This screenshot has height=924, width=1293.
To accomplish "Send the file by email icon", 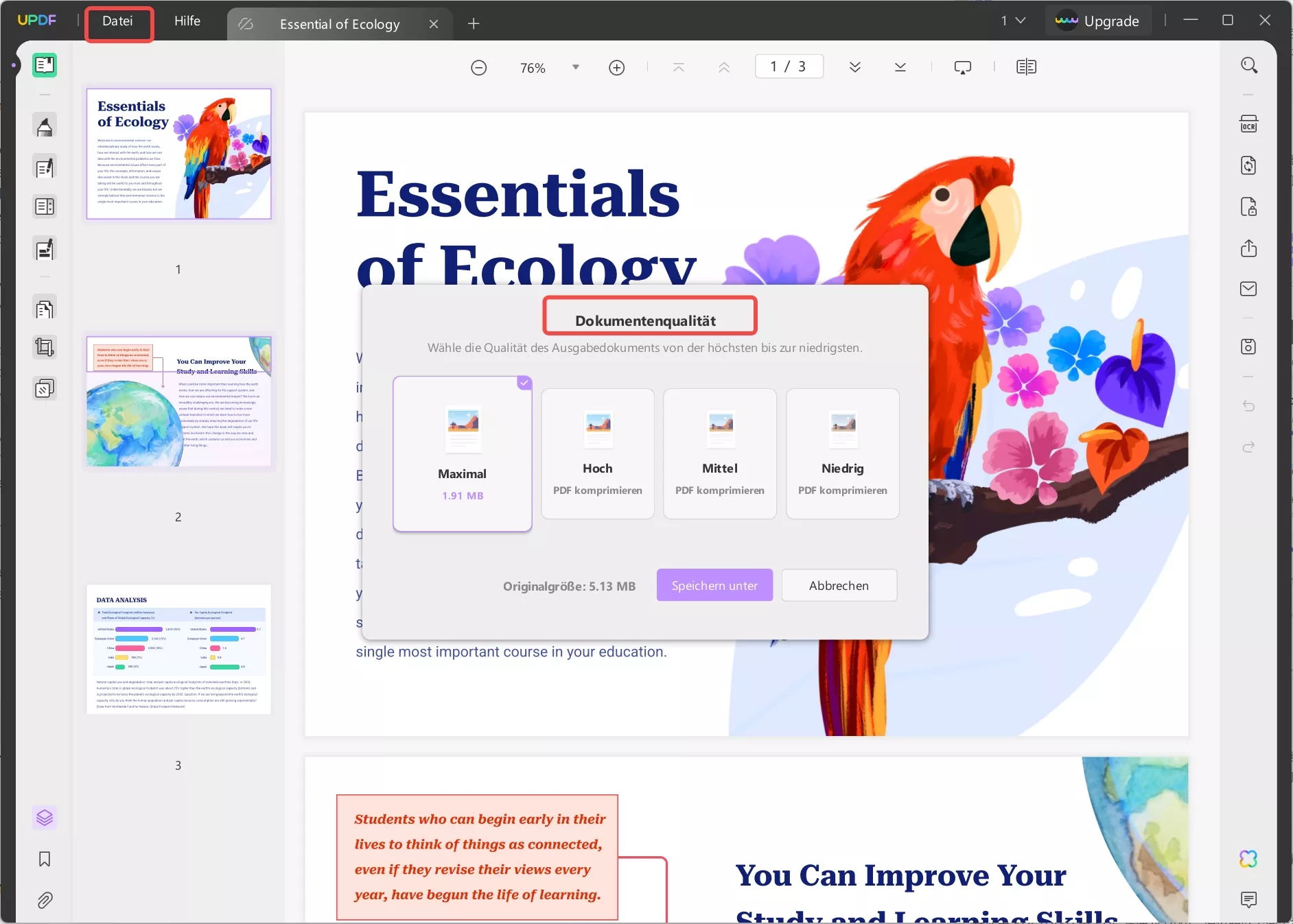I will [1249, 289].
